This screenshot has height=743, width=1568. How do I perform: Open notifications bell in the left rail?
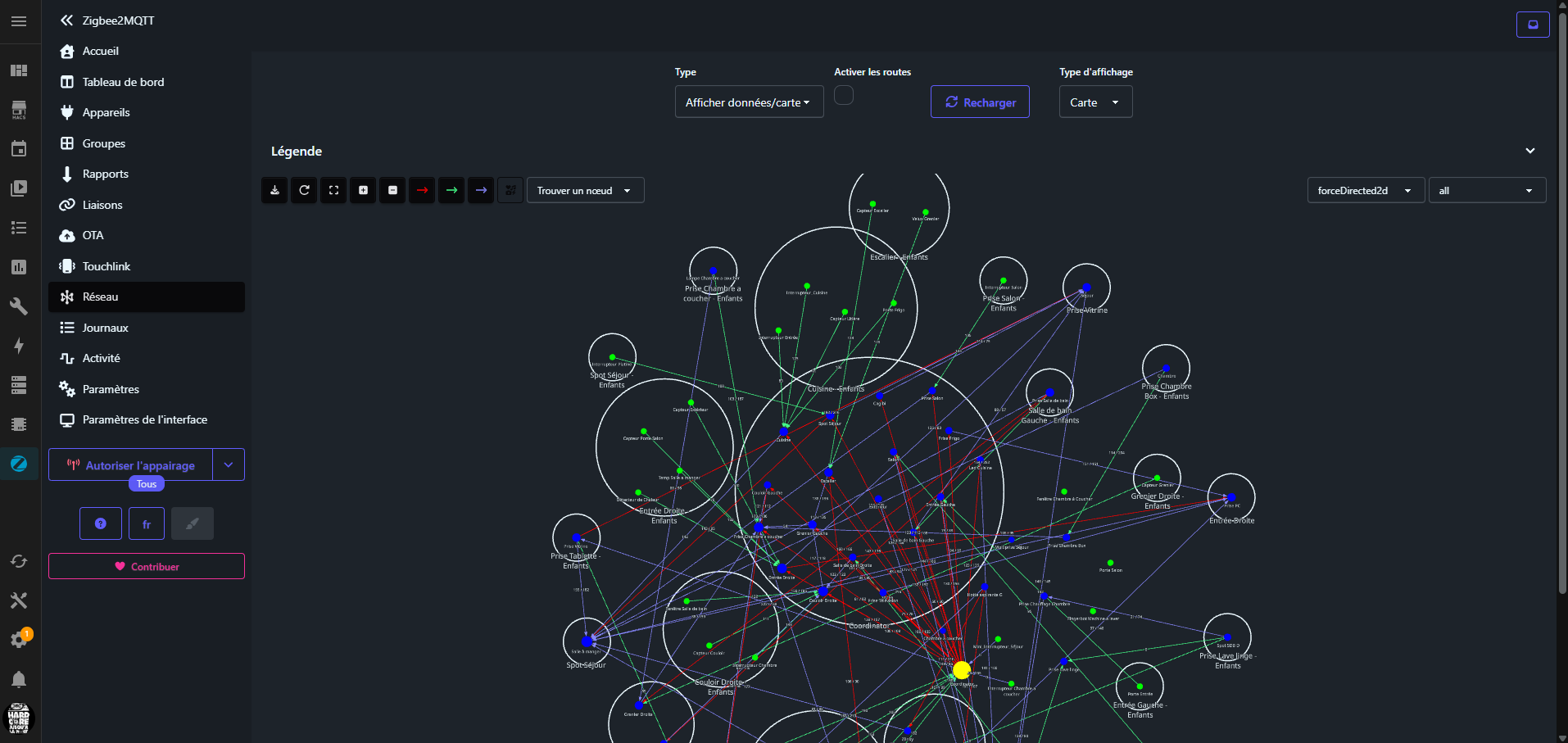19,679
